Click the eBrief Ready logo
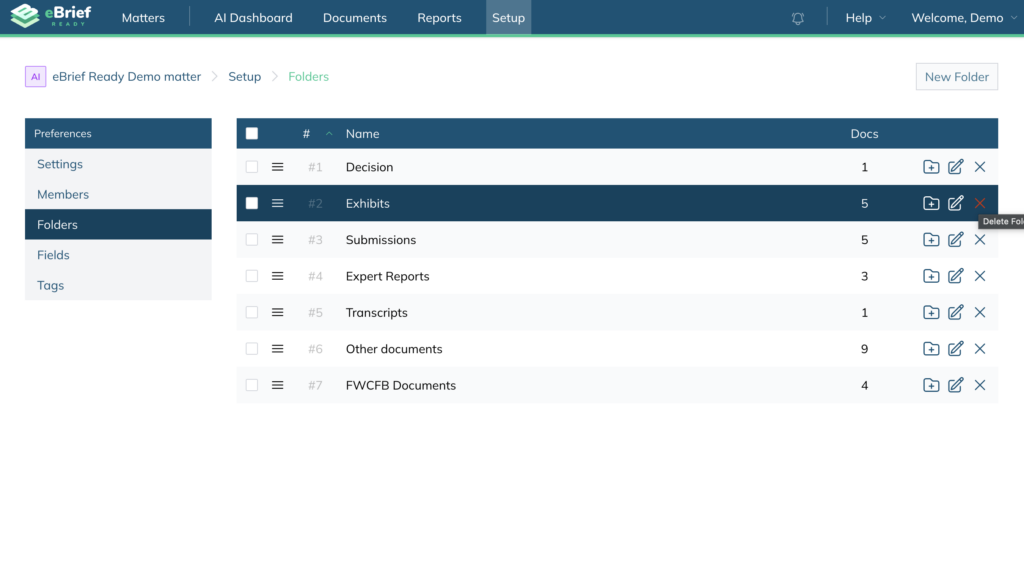 51,16
